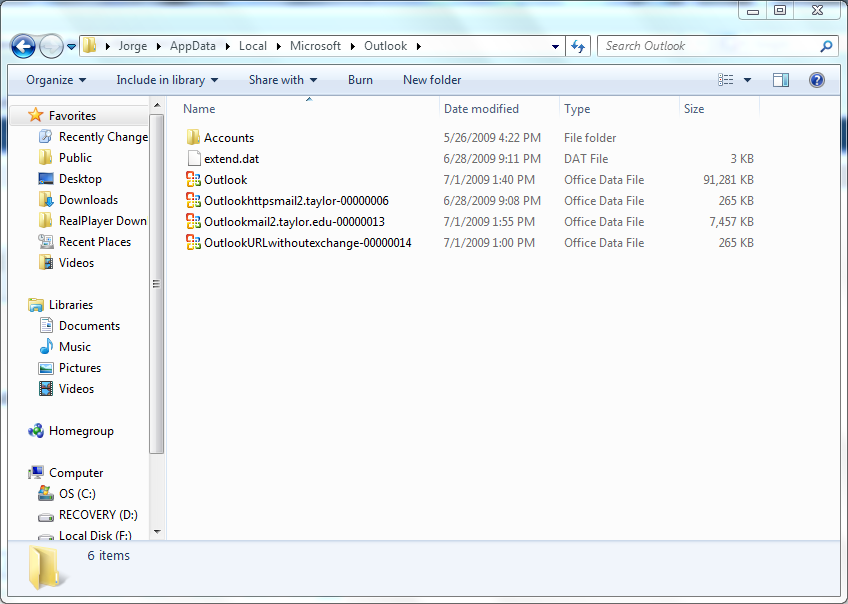Viewport: 848px width, 604px height.
Task: Open Recent Places in Favorites
Action: click(95, 242)
